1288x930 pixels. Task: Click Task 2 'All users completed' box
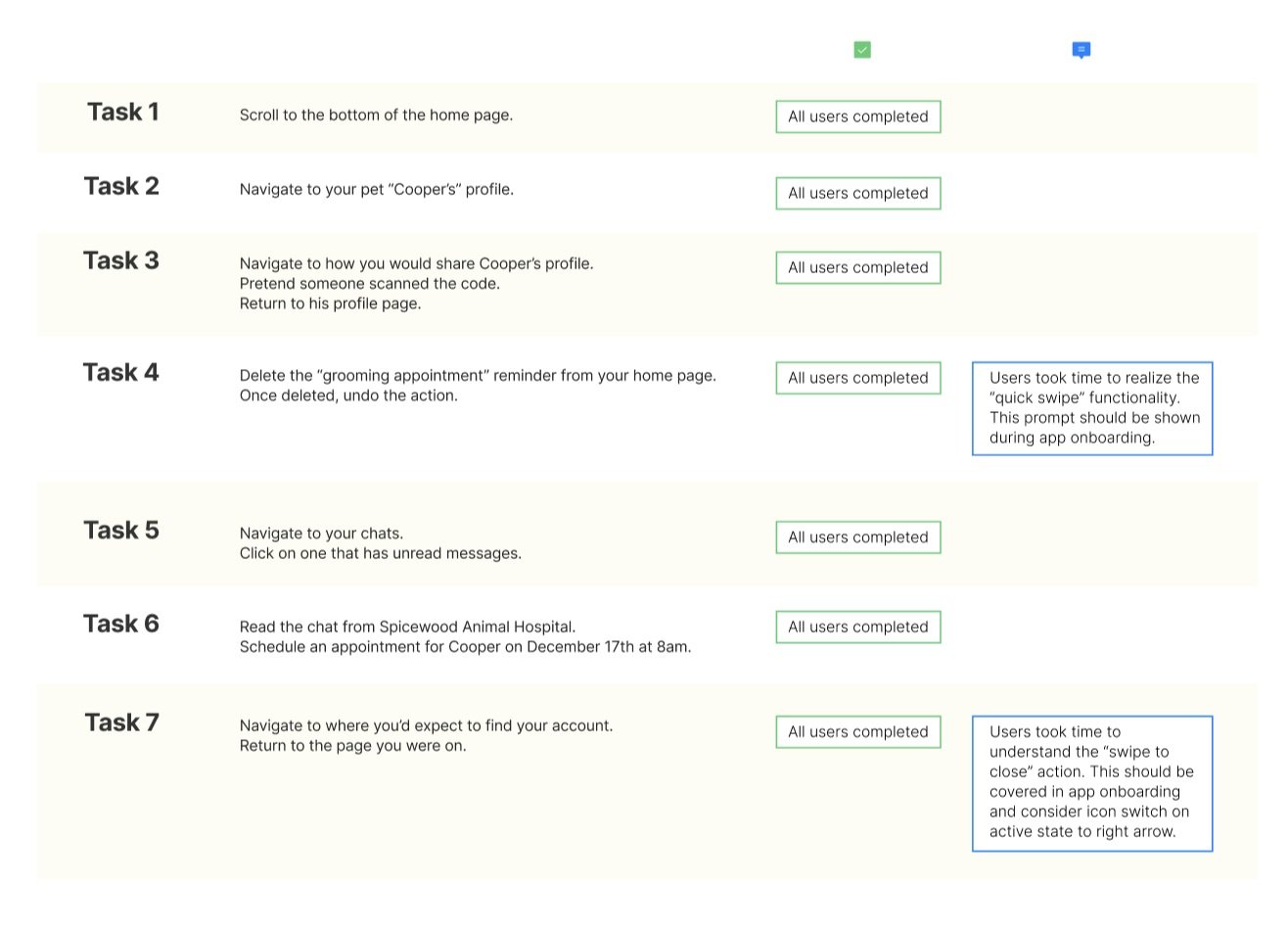(858, 193)
